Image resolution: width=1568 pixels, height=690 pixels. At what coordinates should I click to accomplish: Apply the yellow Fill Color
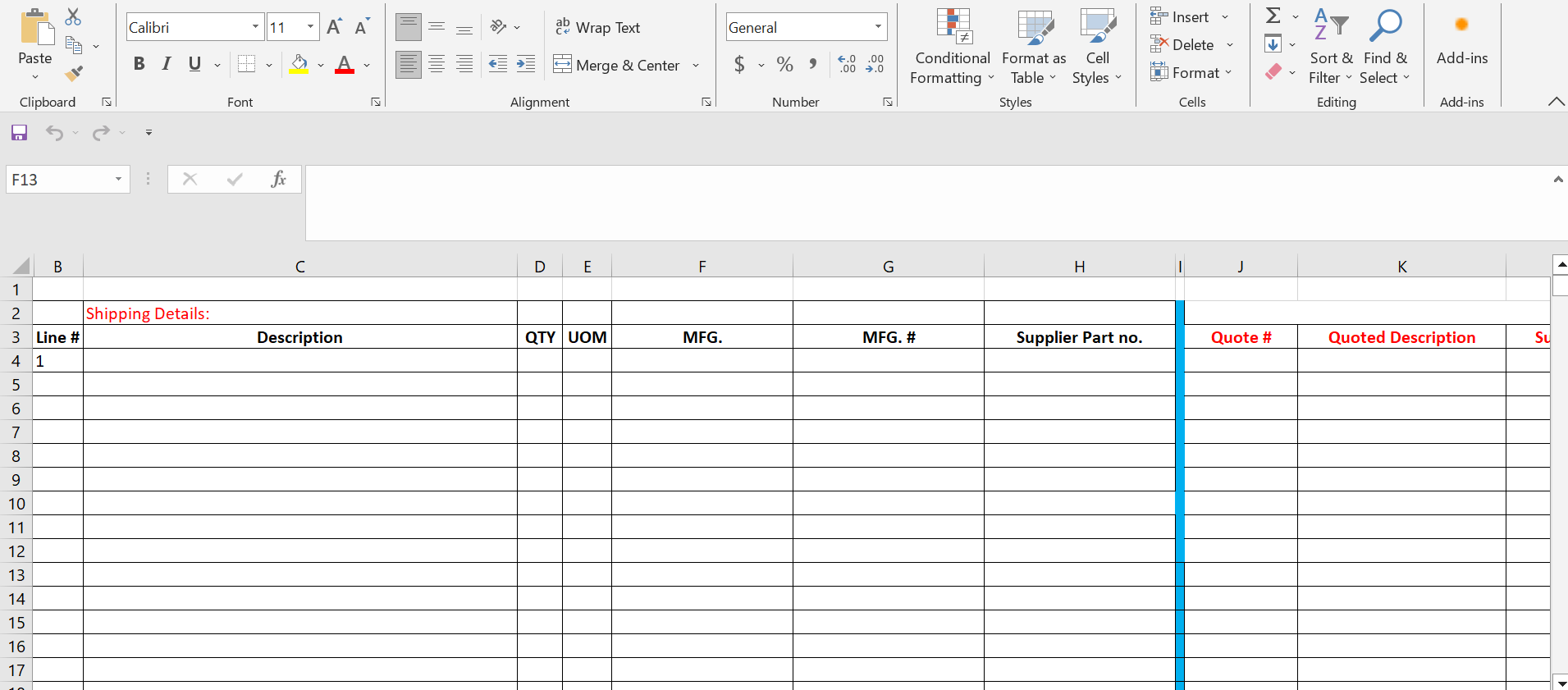299,64
